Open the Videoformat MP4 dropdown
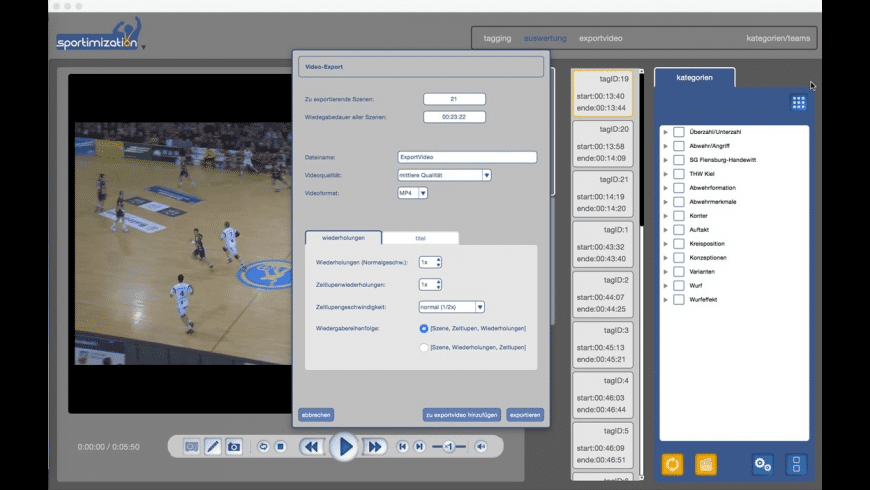This screenshot has height=490, width=870. pos(423,193)
